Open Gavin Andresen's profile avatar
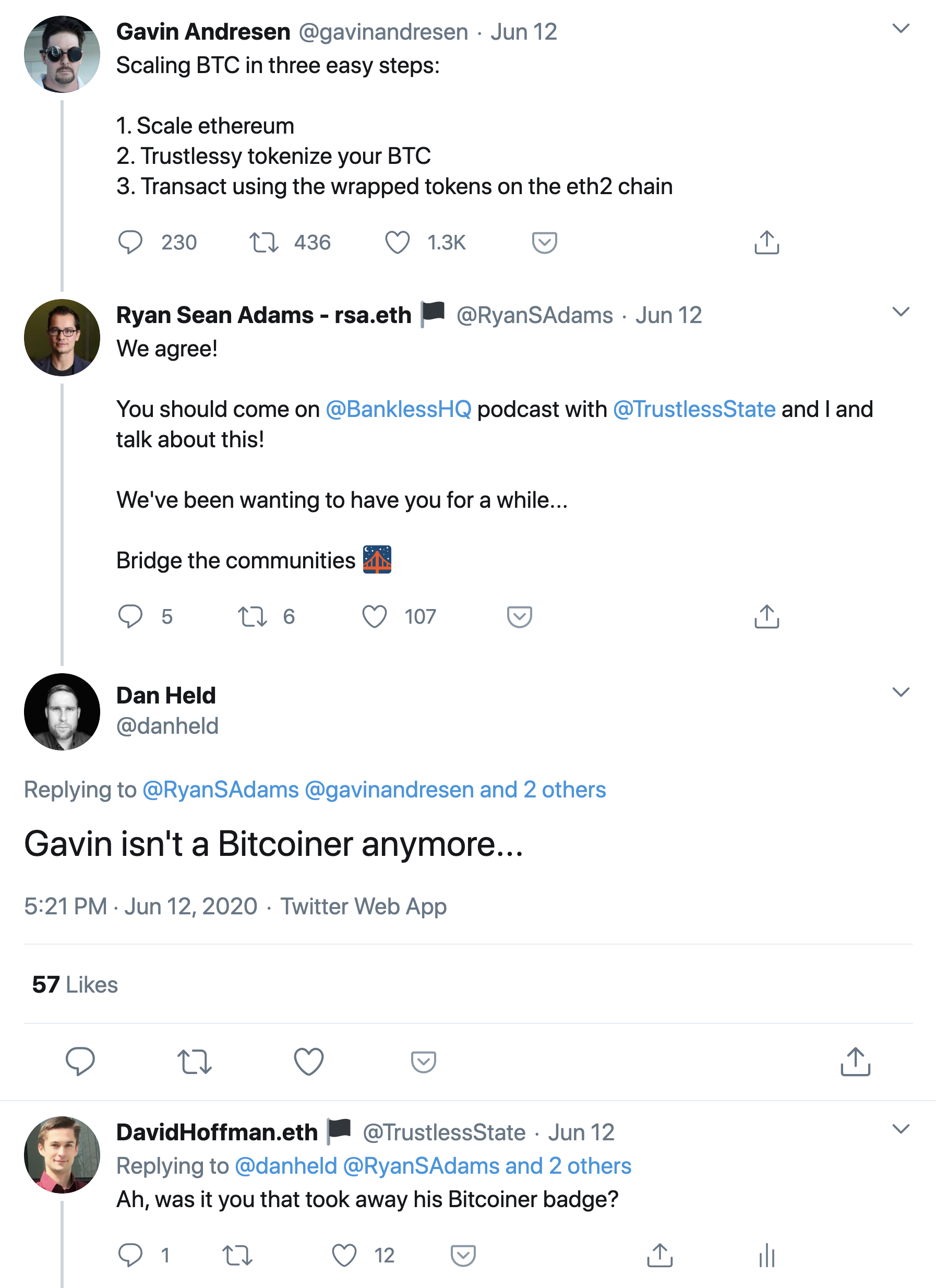The width and height of the screenshot is (936, 1288). click(x=62, y=54)
